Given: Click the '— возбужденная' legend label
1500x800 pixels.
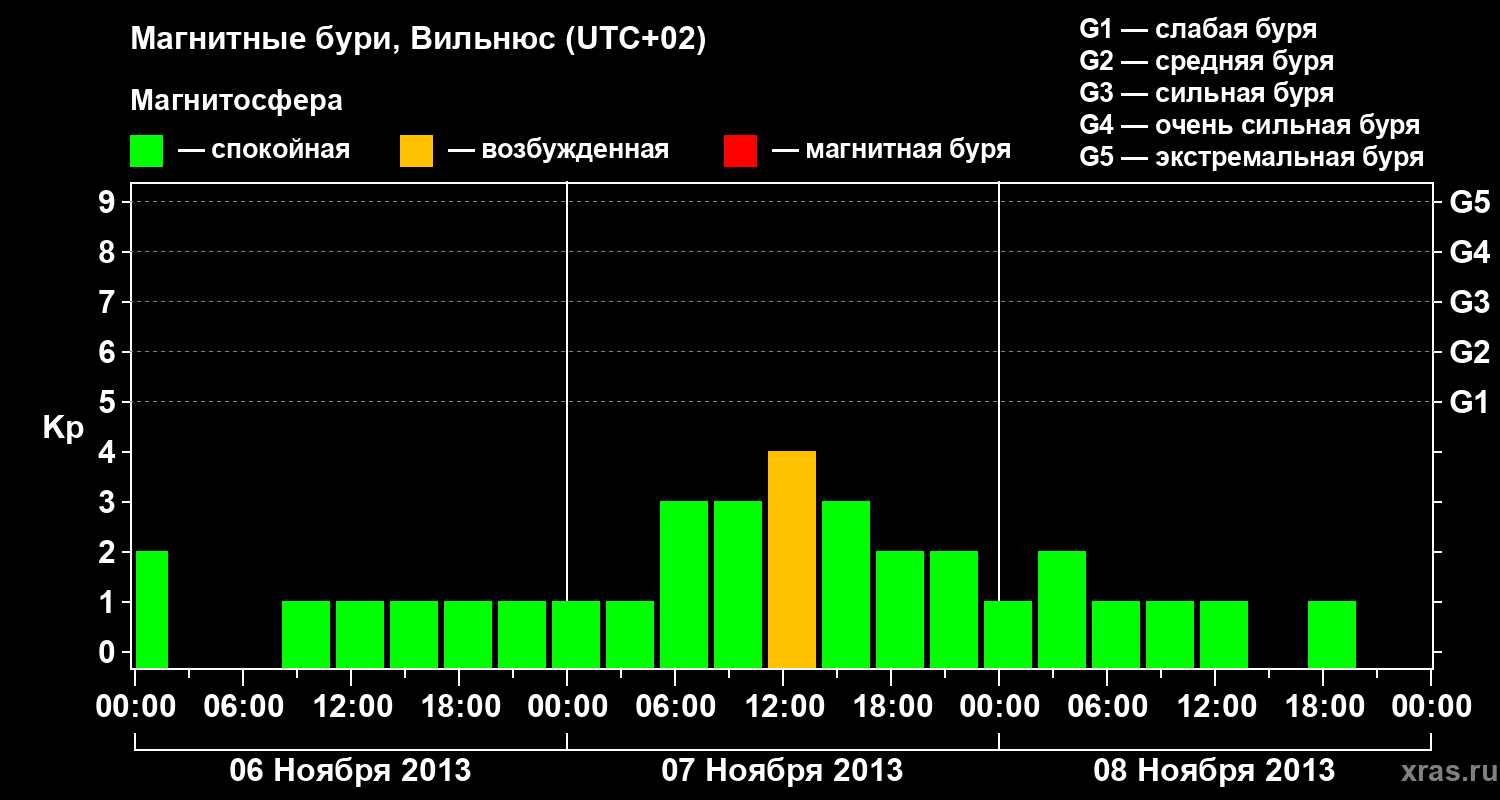Looking at the screenshot, I should point(558,150).
